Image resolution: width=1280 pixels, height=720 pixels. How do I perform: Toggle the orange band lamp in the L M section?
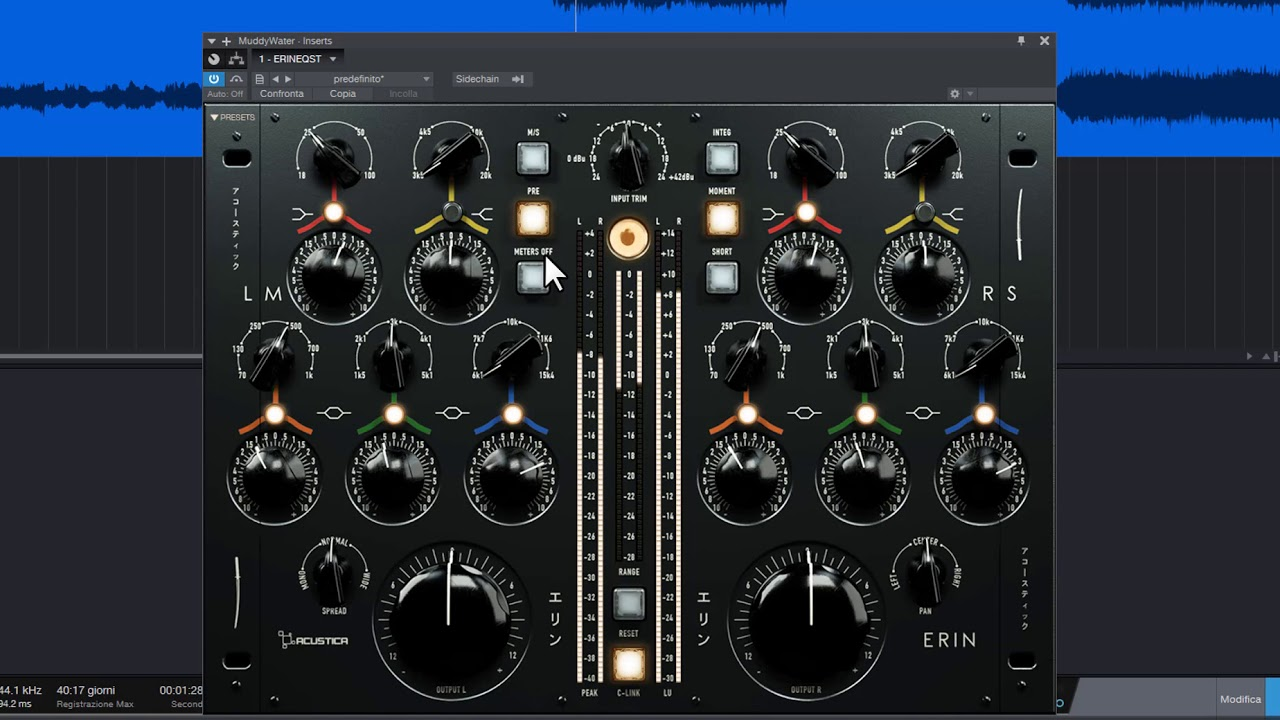pyautogui.click(x=275, y=414)
